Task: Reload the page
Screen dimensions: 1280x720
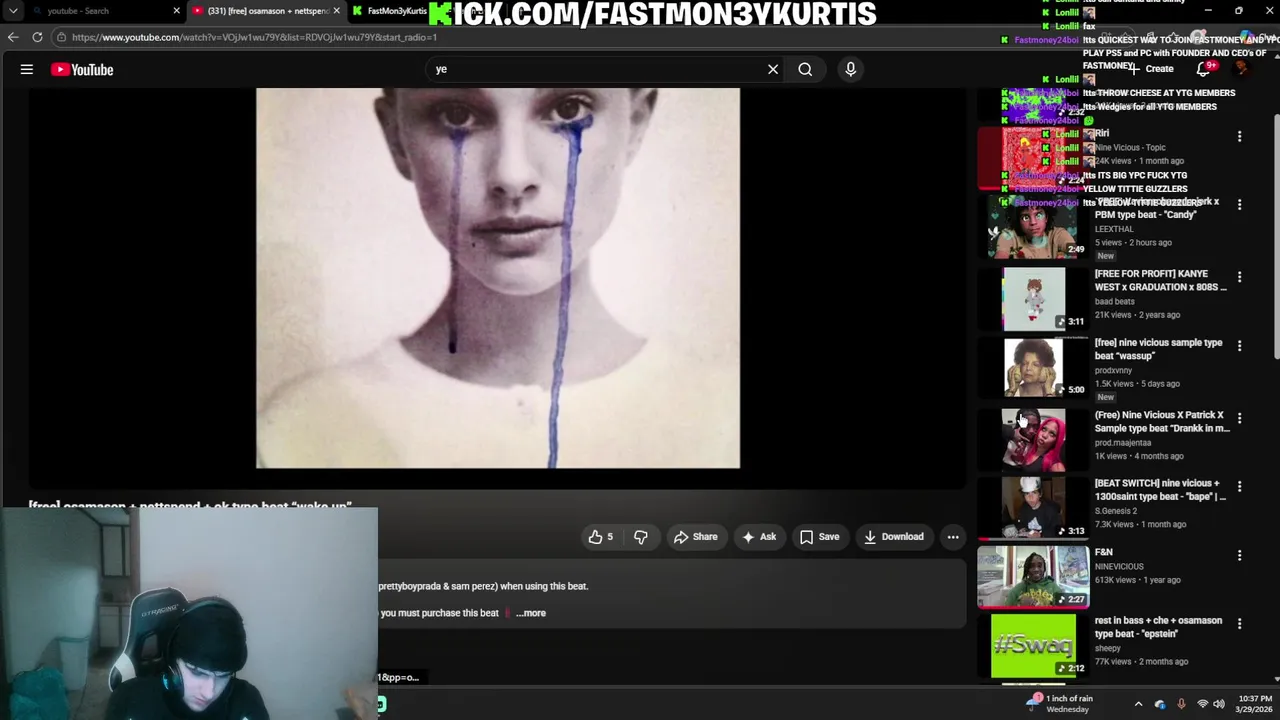Action: coord(37,37)
